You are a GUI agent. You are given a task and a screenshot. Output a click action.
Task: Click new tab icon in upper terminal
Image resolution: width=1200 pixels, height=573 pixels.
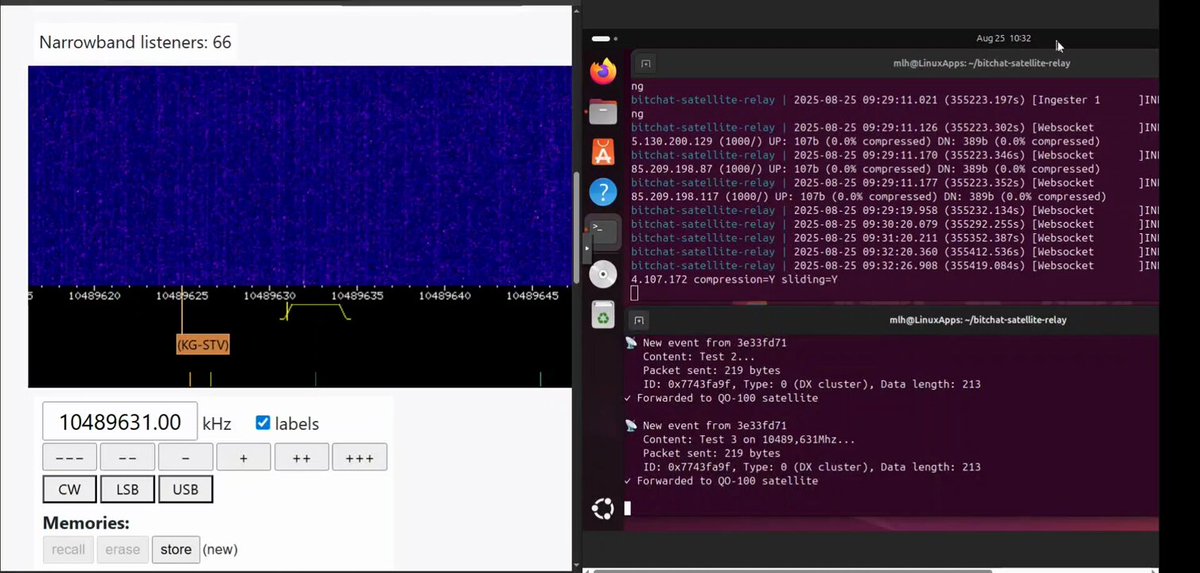[x=646, y=63]
